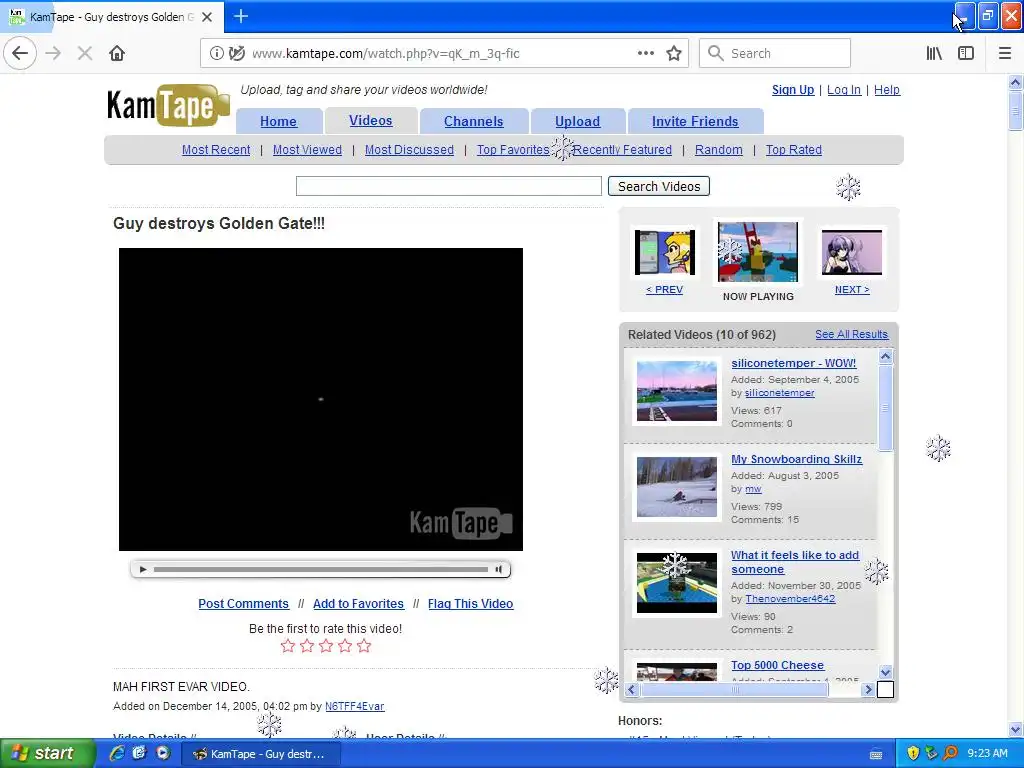Open Internet Explorer from quick launch

(x=117, y=753)
